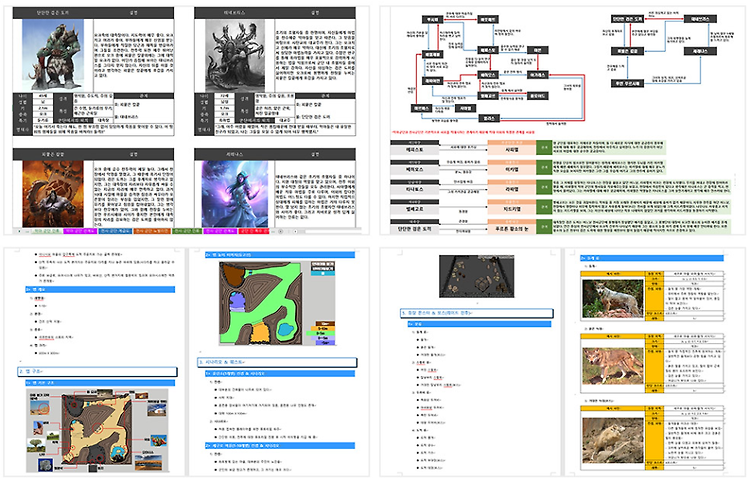The height and width of the screenshot is (481, 750).
Task: Switch to the red sheet tab
Action: click(254, 231)
